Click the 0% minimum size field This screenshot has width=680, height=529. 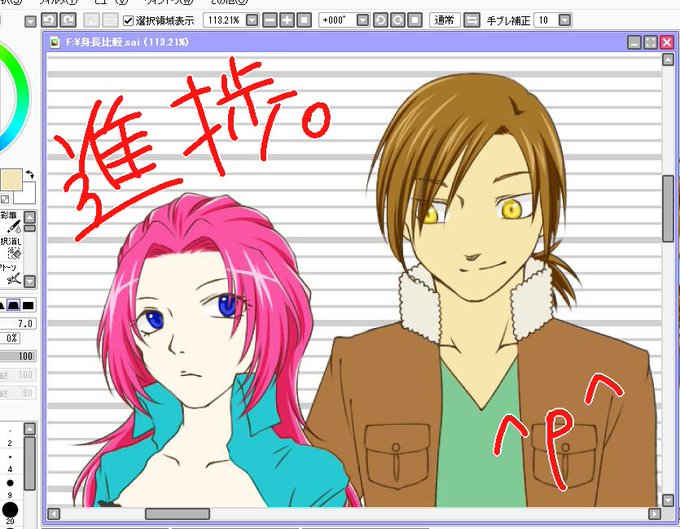pos(11,338)
